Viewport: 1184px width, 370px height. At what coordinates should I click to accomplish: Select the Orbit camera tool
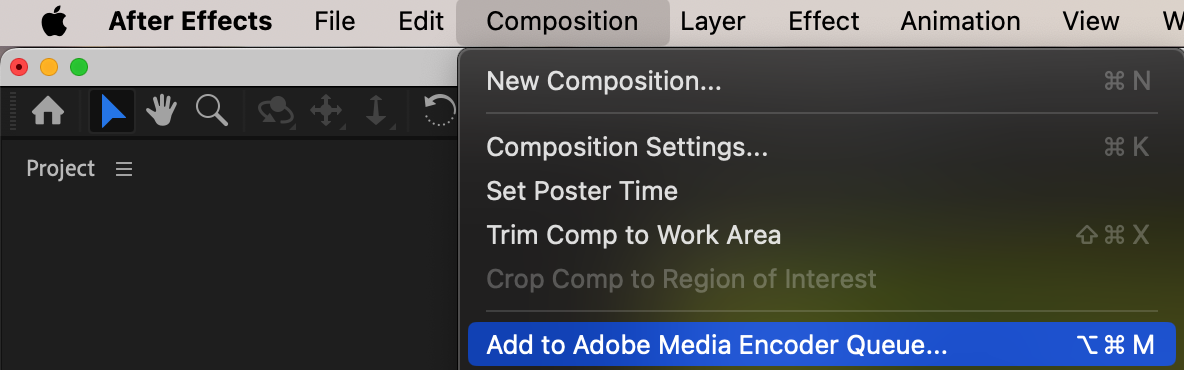(x=276, y=112)
